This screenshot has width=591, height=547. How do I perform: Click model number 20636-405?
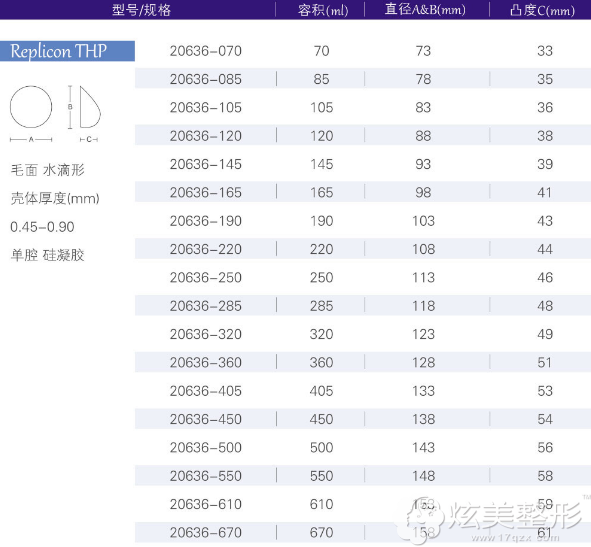[205, 391]
